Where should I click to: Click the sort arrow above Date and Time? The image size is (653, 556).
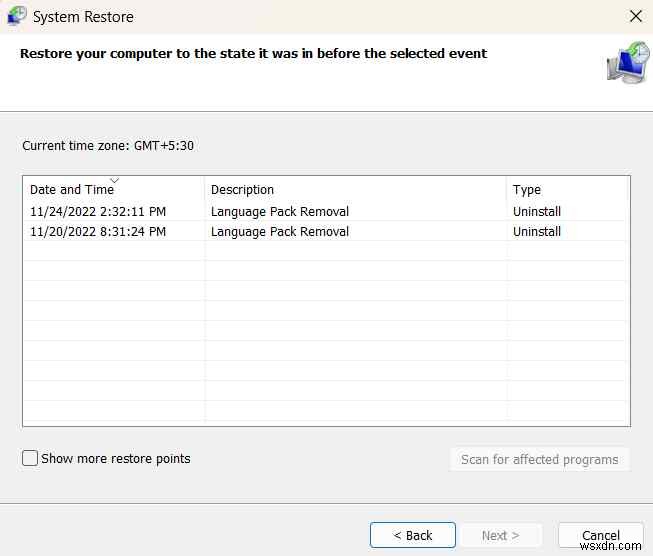tap(114, 180)
